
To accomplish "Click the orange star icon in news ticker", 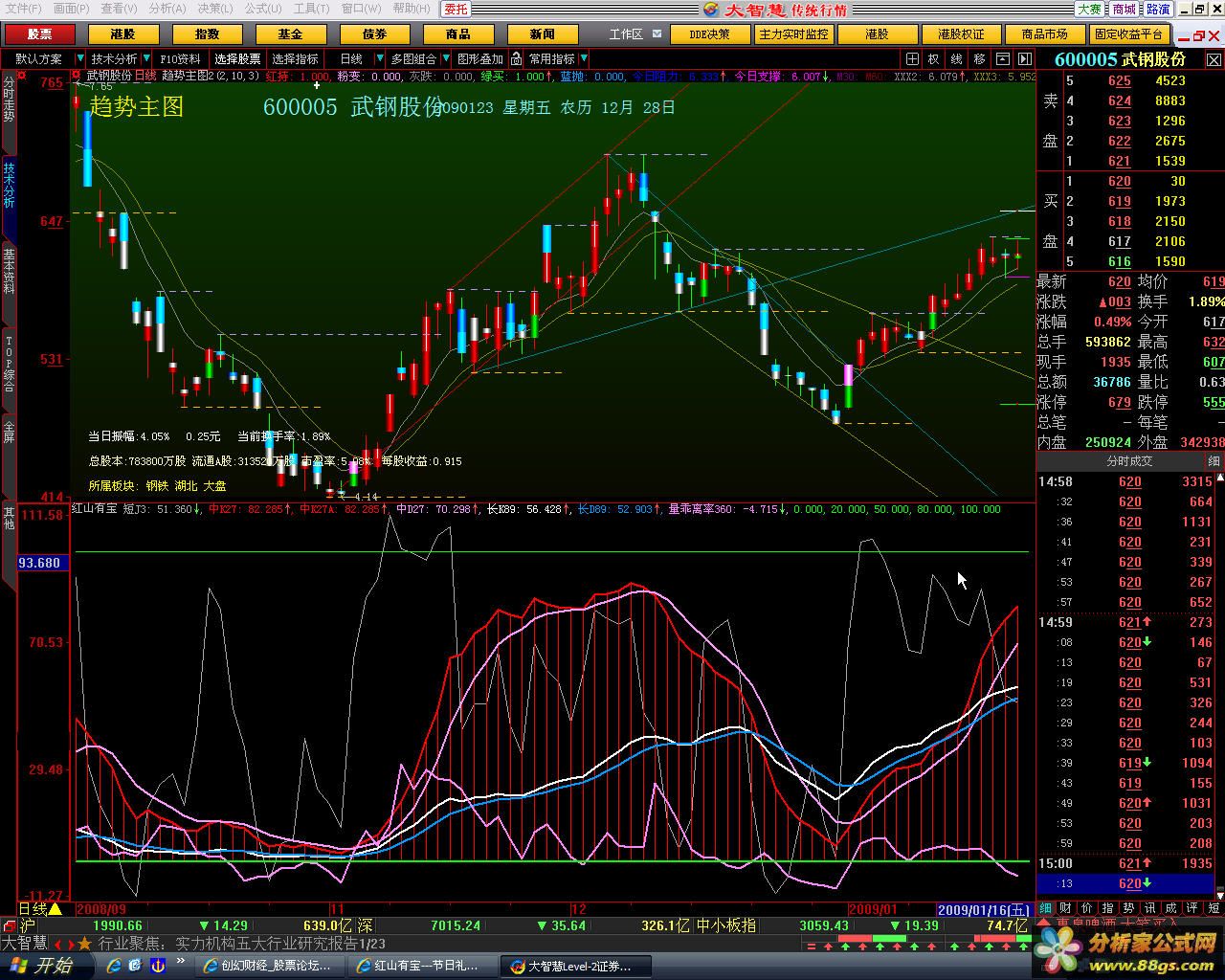I will (84, 944).
